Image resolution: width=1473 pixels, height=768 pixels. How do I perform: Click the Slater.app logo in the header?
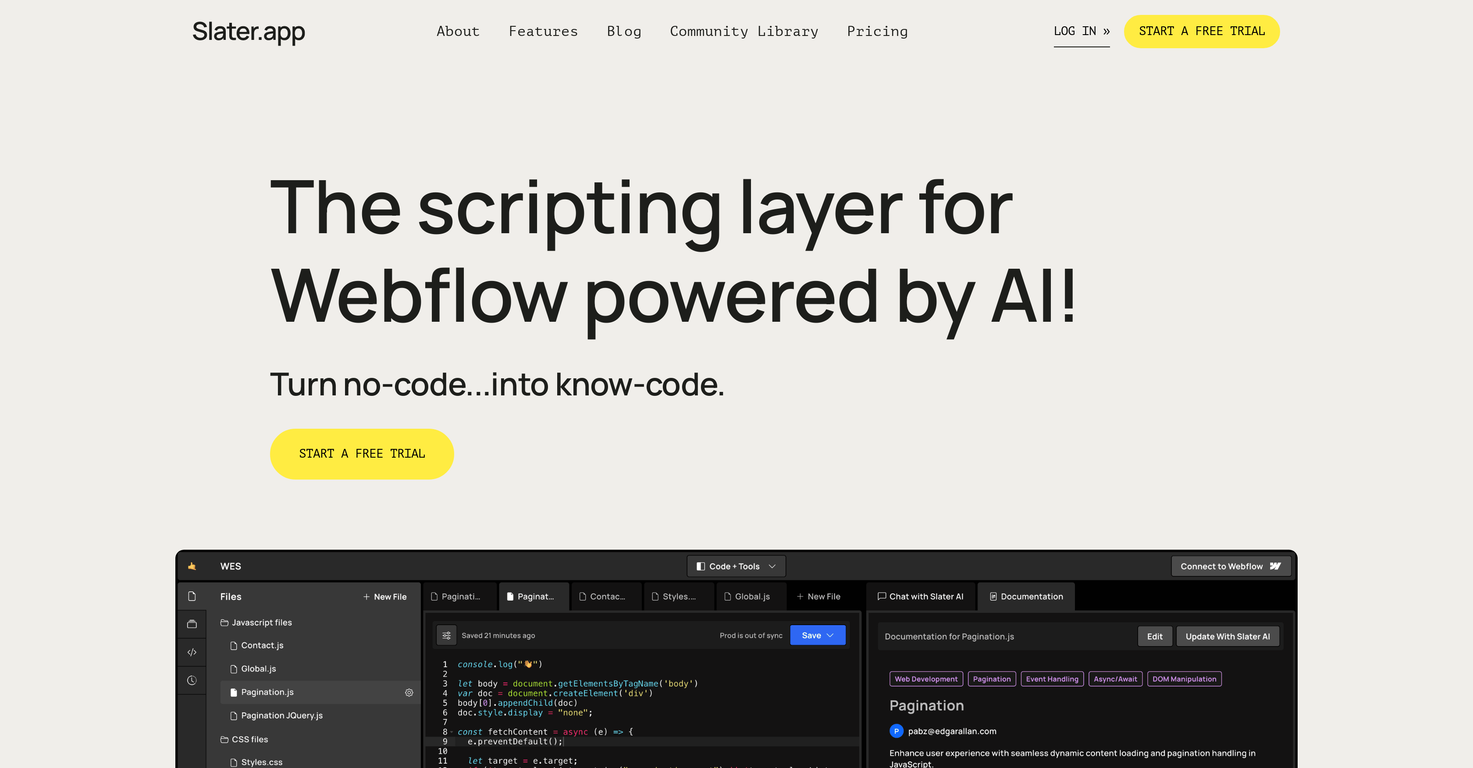point(249,32)
